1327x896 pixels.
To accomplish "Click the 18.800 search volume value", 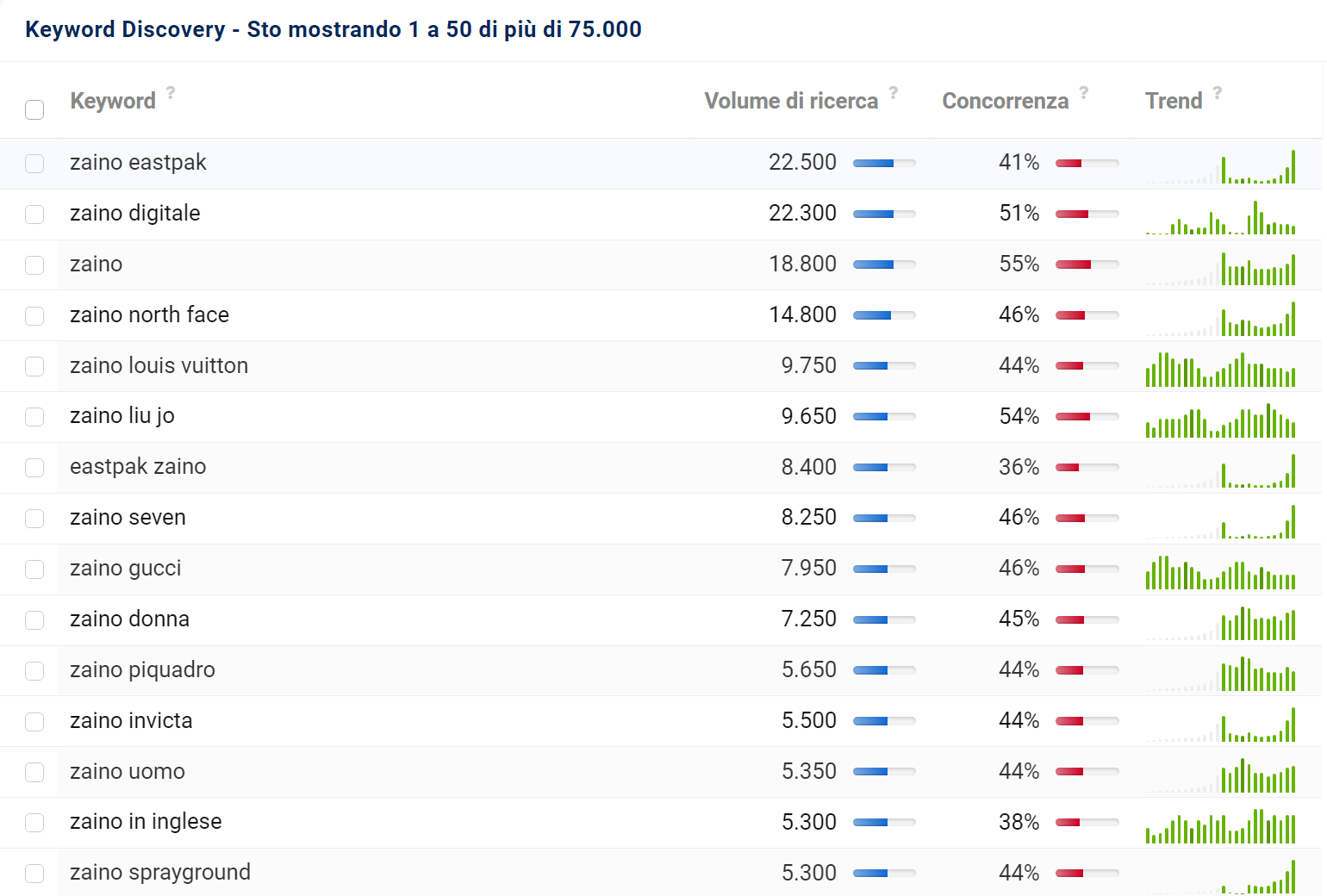I will point(802,264).
